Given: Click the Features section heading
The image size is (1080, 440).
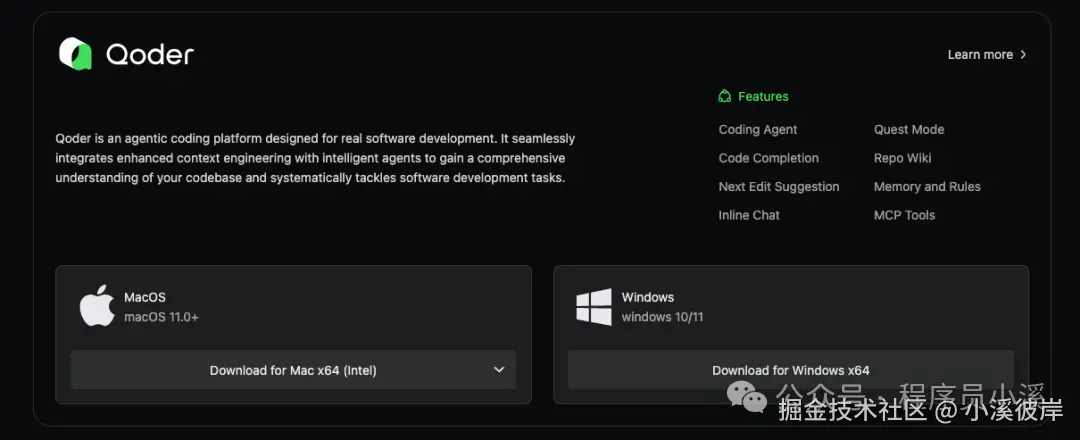Looking at the screenshot, I should [x=763, y=97].
